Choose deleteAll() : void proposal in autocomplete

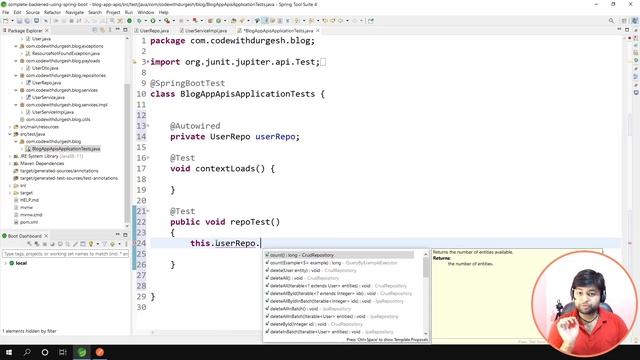(x=302, y=278)
